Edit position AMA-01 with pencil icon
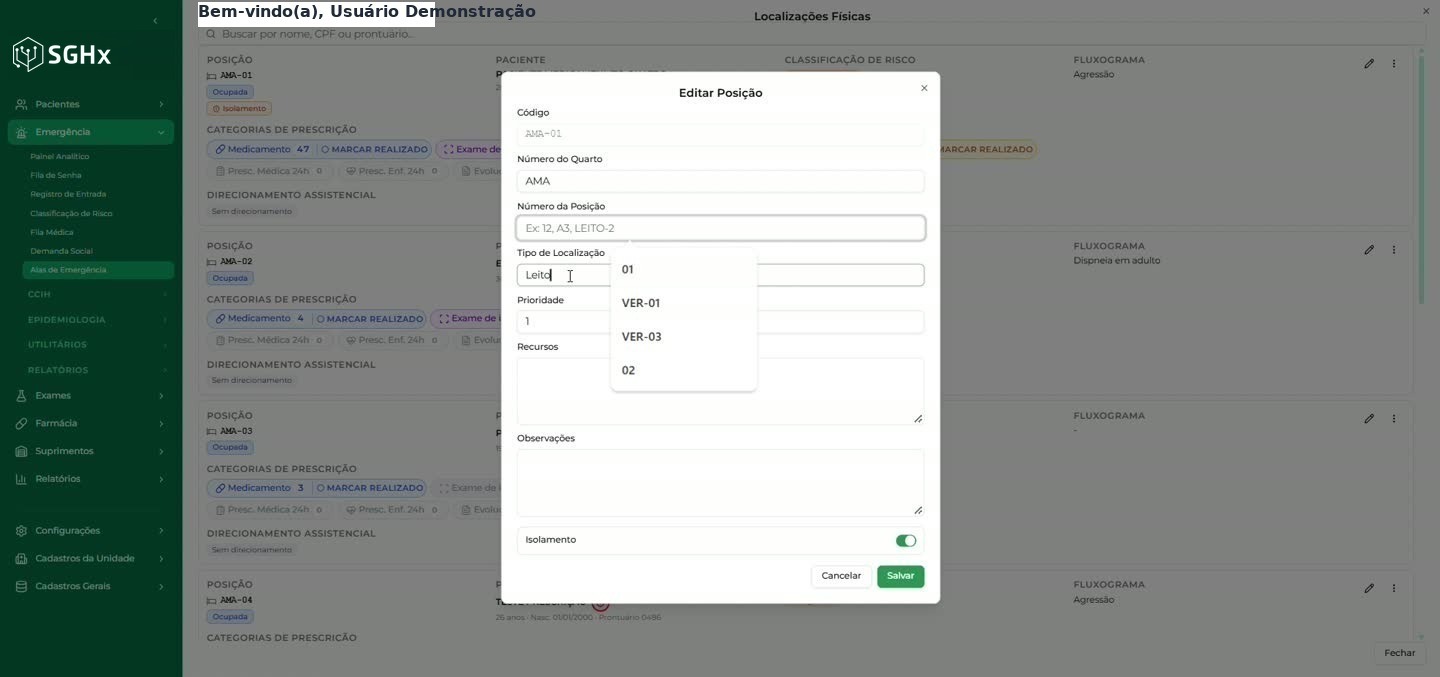1440x677 pixels. (x=1369, y=64)
